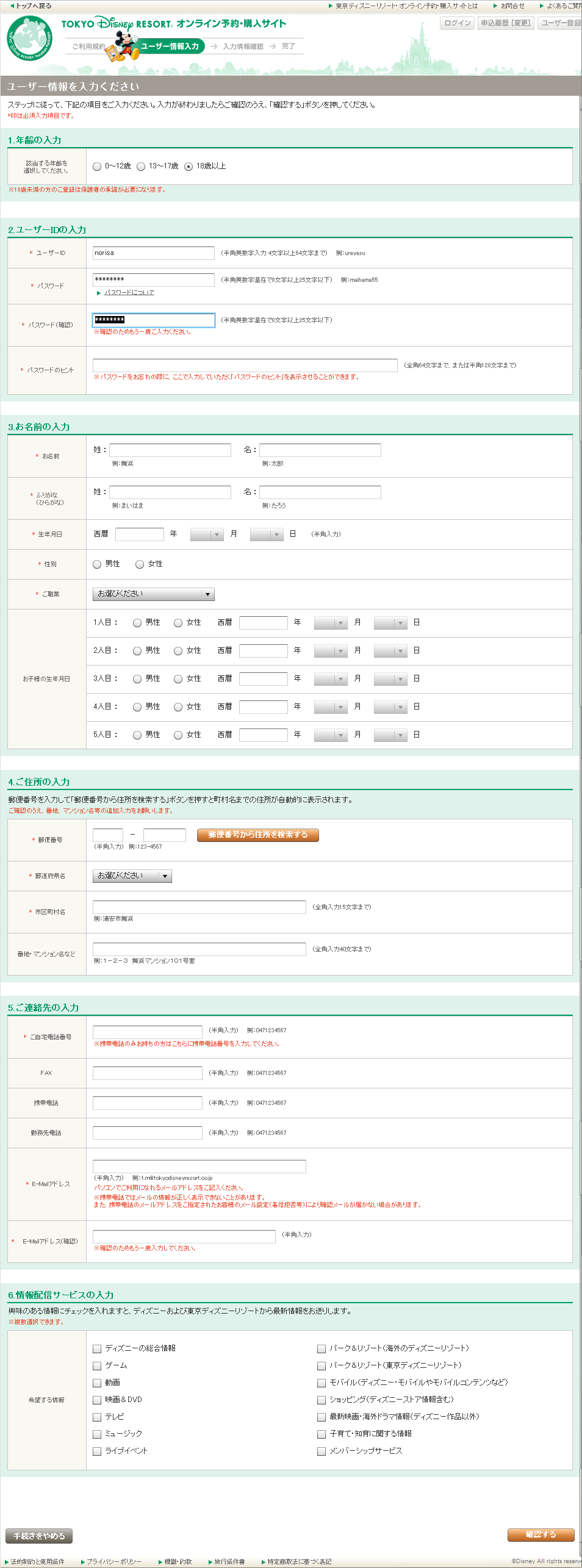This screenshot has height=1568, width=582.
Task: Check the ライブイベント checkbox
Action: 97,1451
